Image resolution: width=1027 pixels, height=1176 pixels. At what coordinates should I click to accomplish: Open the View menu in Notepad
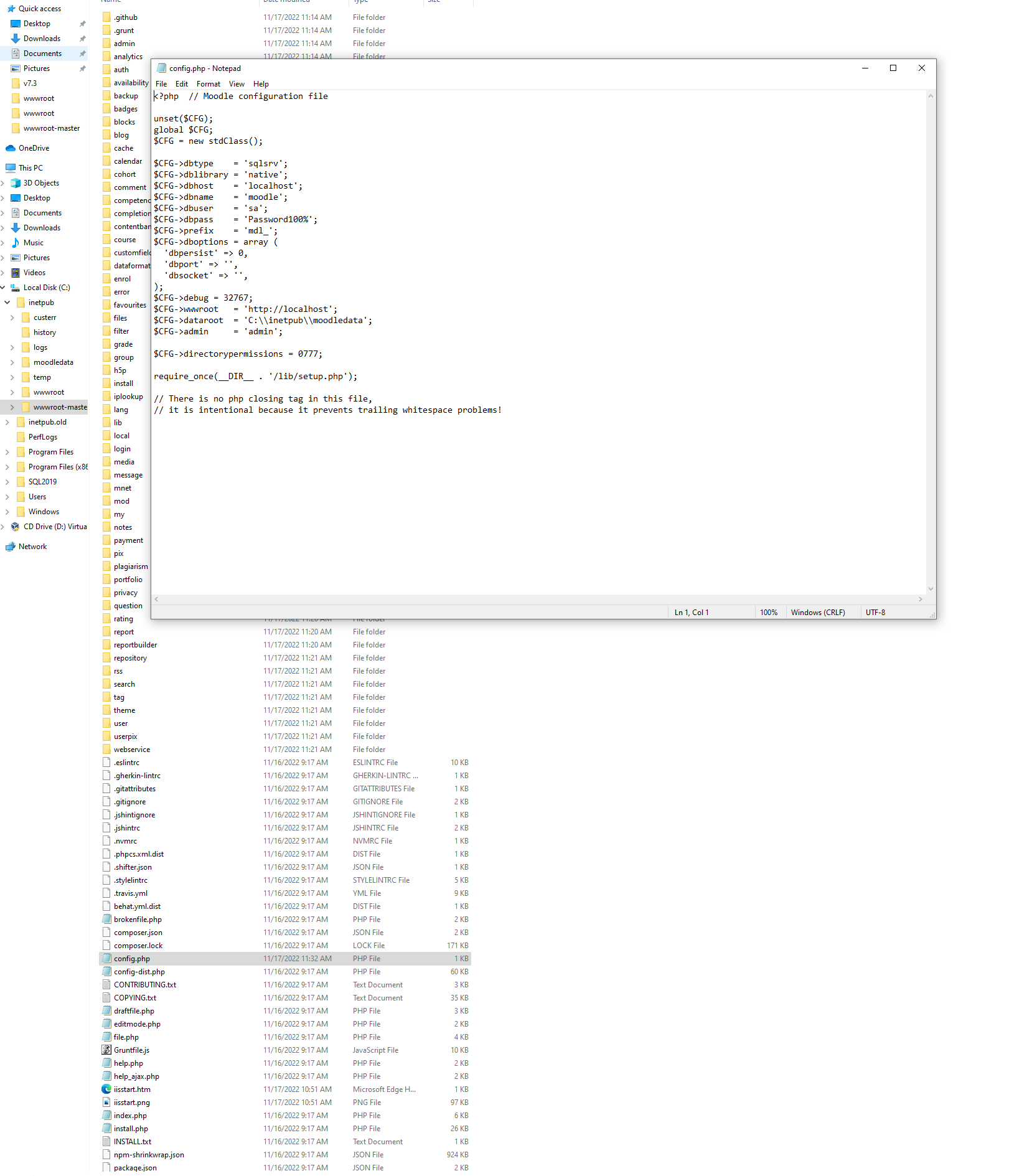click(237, 84)
